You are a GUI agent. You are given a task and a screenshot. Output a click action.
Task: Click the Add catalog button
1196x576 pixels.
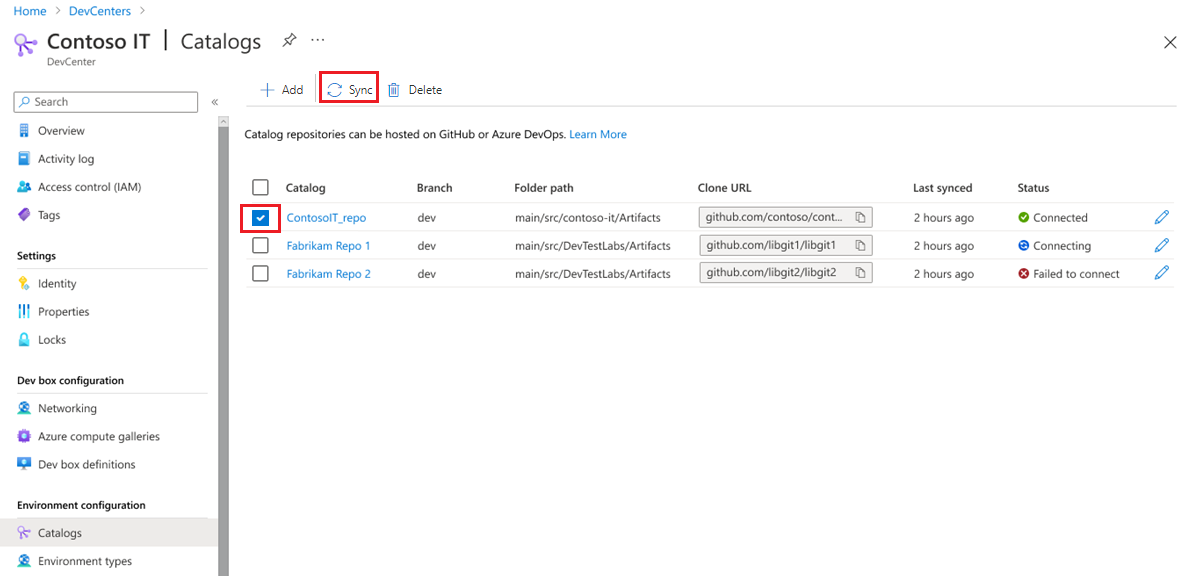click(x=281, y=90)
